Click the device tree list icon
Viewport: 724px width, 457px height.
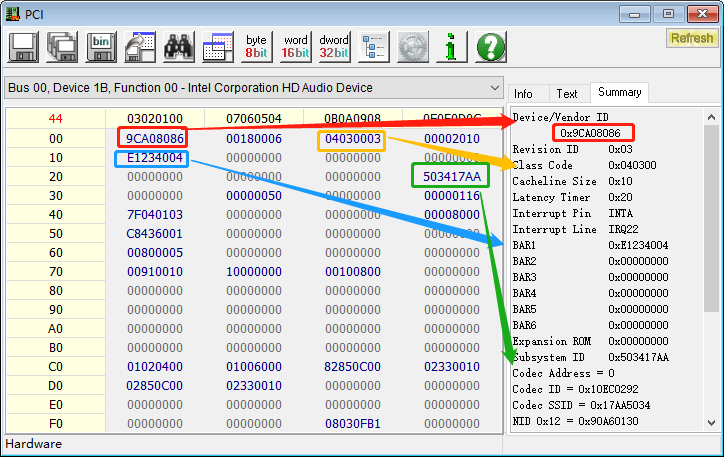point(374,47)
